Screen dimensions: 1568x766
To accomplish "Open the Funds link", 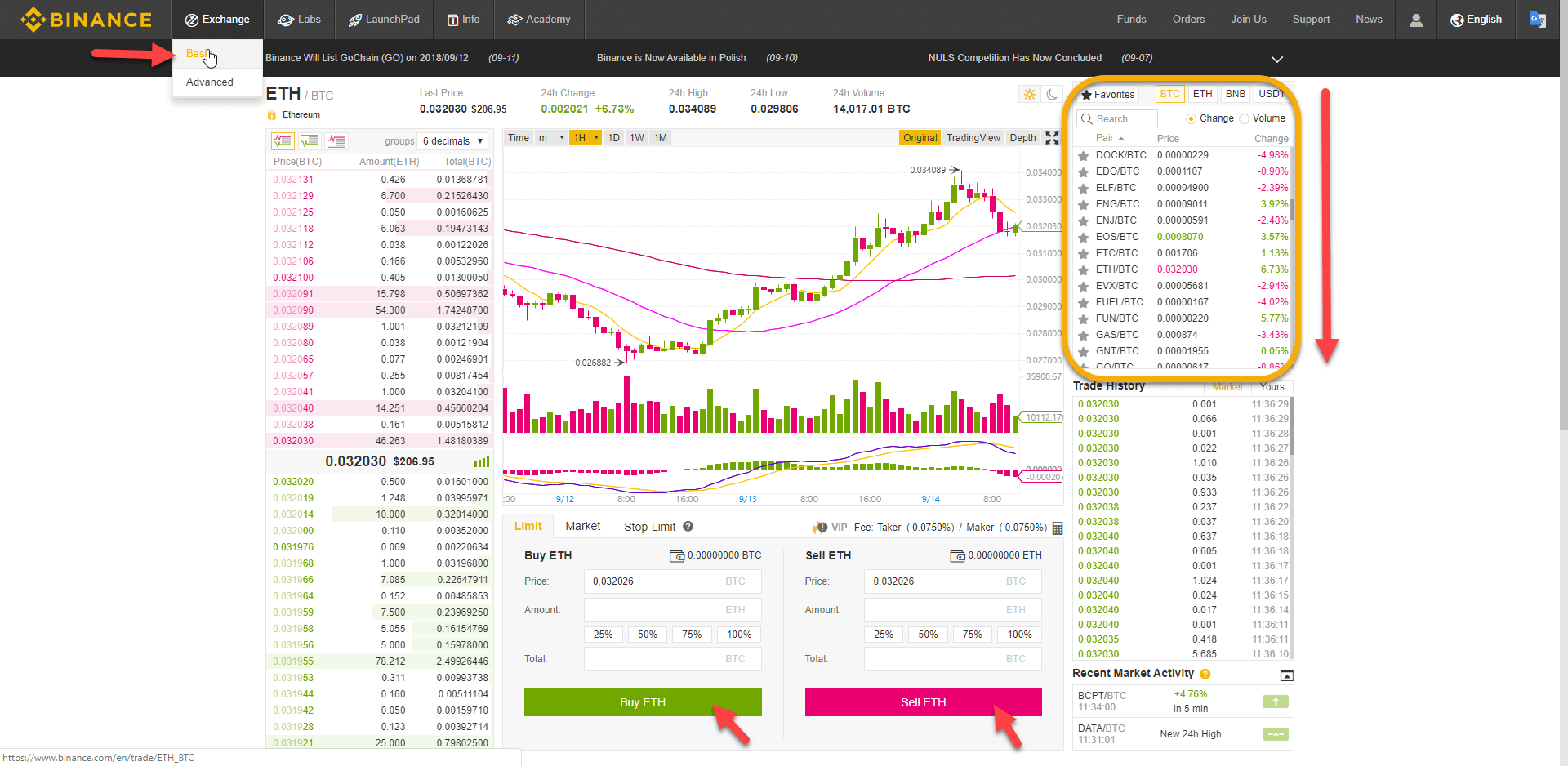I will [x=1132, y=20].
